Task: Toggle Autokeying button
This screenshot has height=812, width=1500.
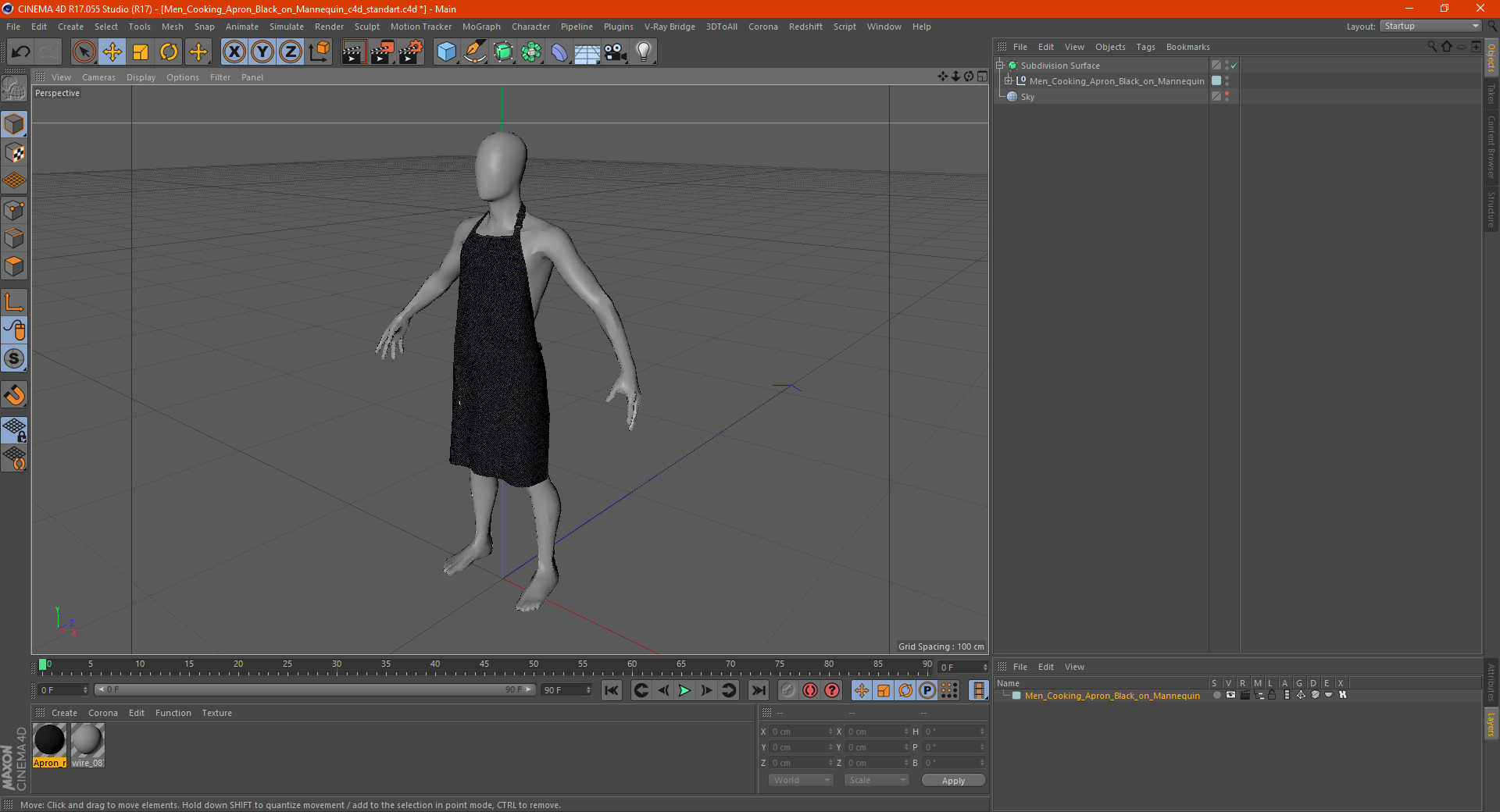Action: coord(810,690)
